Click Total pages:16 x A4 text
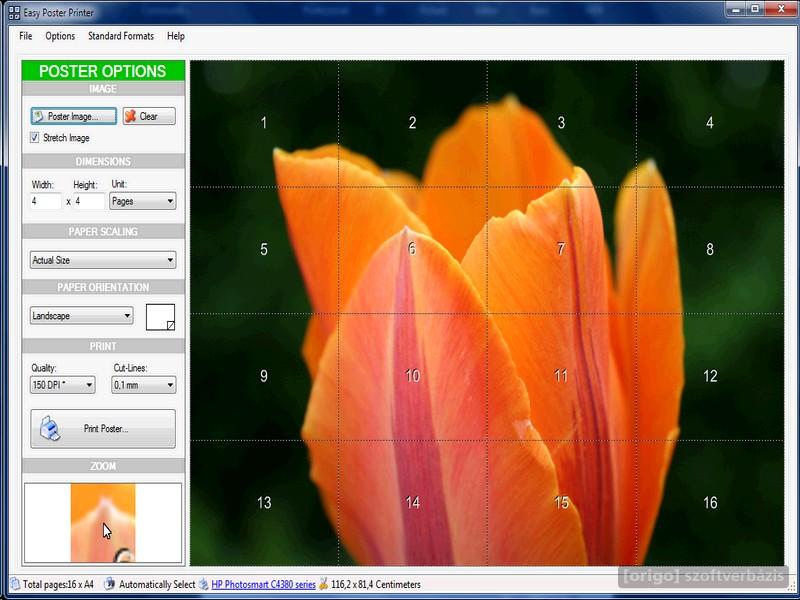 click(x=58, y=584)
